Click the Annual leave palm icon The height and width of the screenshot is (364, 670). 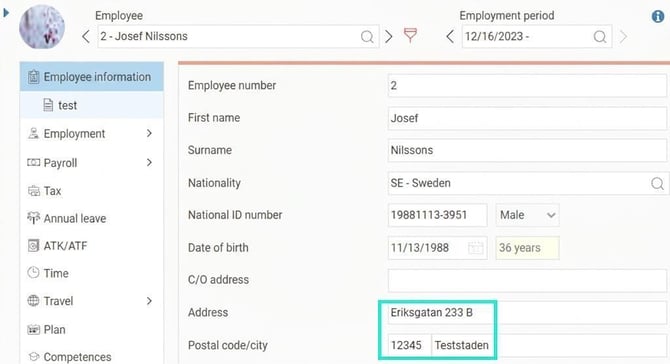point(33,218)
